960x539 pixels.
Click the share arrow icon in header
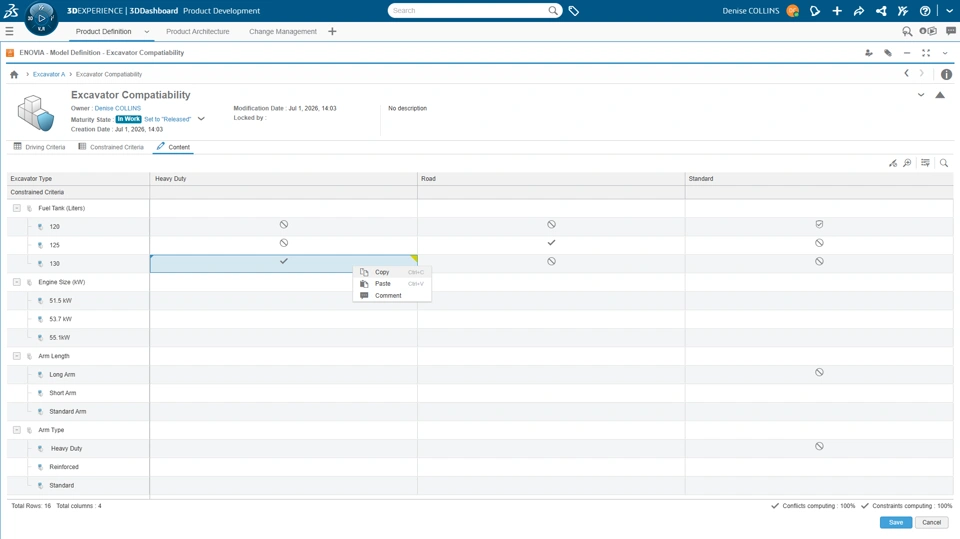tap(859, 10)
